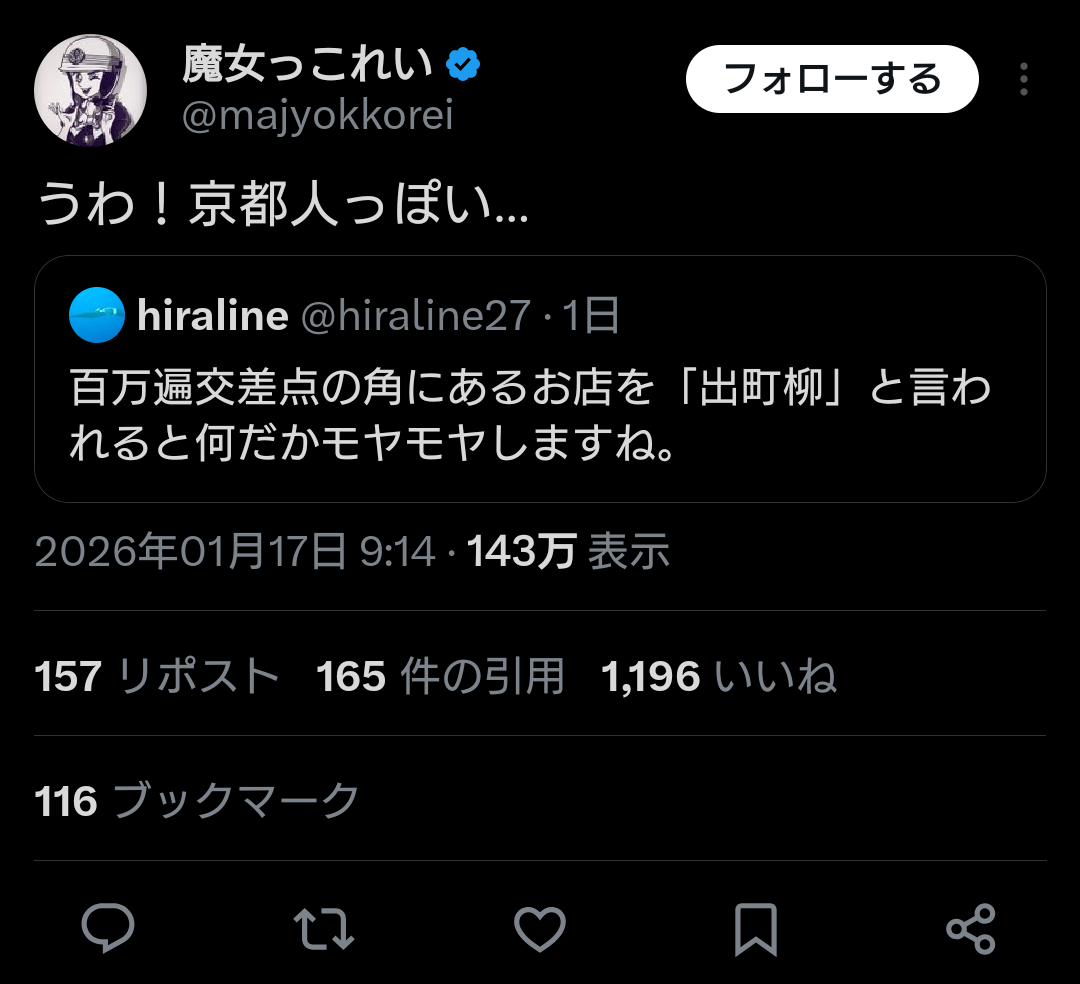Viewport: 1080px width, 984px height.
Task: Click the 2026年01月17日 9:14 timestamp
Action: tap(235, 551)
